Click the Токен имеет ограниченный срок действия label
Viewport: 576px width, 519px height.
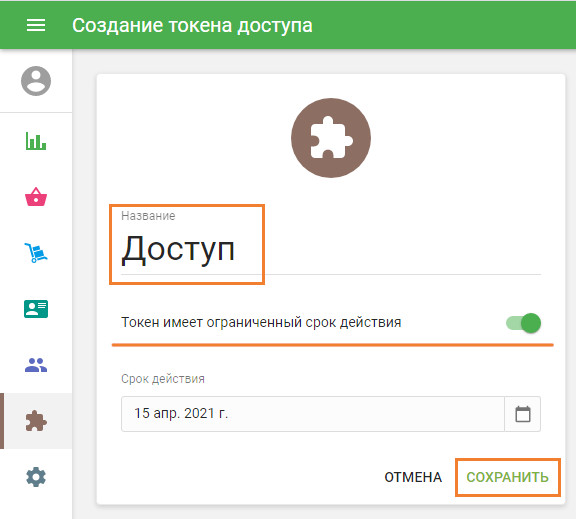click(261, 322)
